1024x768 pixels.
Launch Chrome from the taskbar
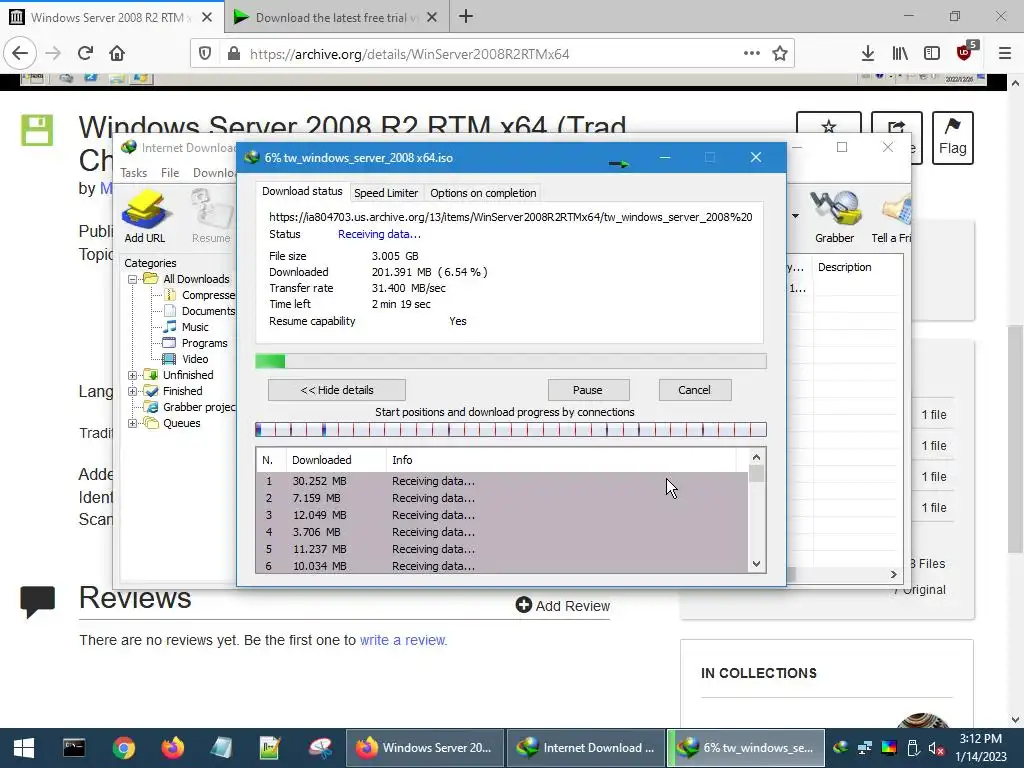[123, 748]
